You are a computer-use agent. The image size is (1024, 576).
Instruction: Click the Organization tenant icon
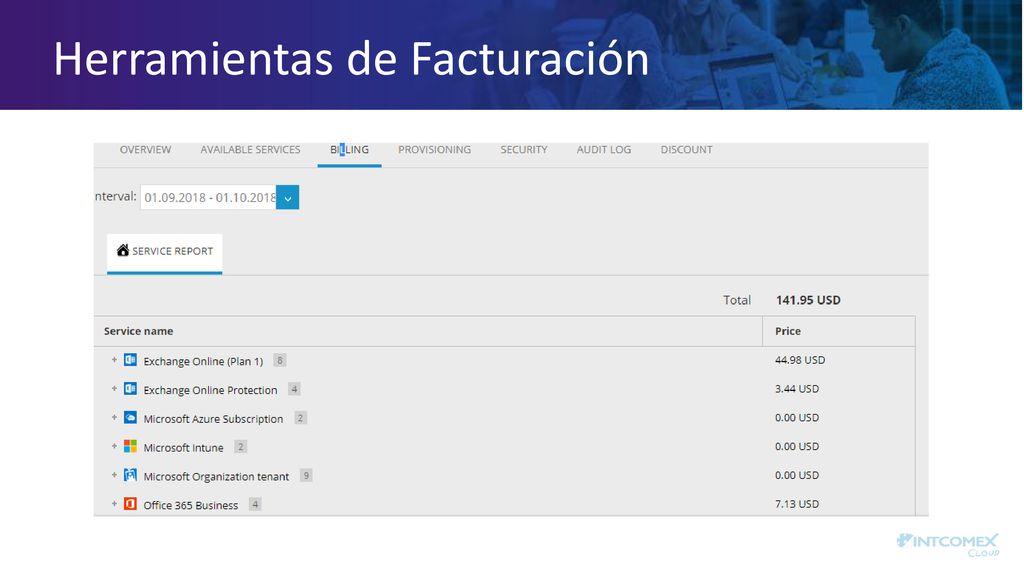(131, 475)
